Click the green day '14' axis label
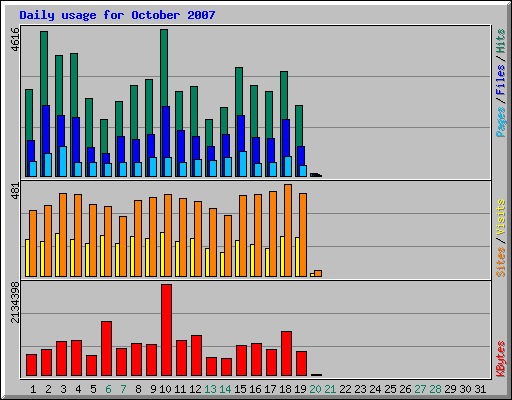The width and height of the screenshot is (512, 400). point(225,389)
